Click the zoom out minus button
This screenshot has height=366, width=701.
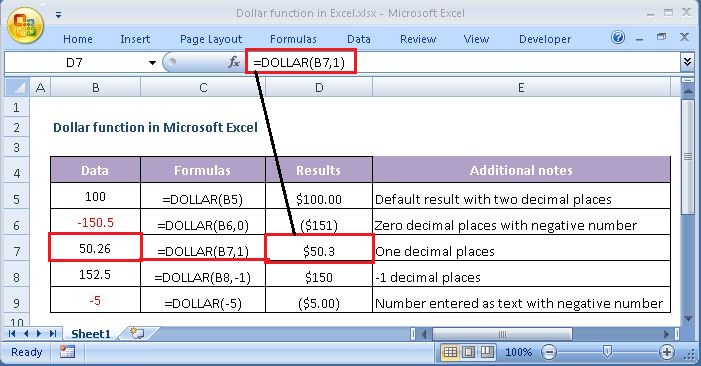coord(549,352)
